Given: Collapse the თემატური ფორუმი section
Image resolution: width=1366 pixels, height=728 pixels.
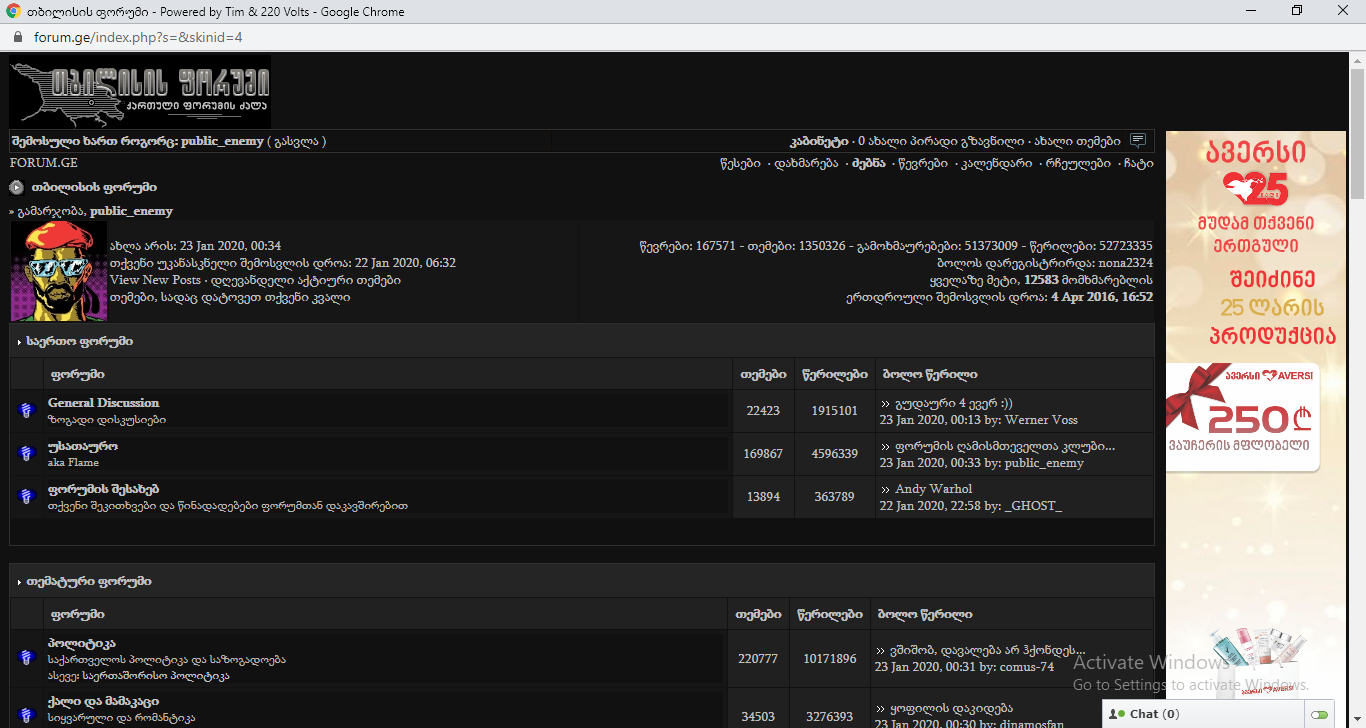Looking at the screenshot, I should click(x=19, y=582).
